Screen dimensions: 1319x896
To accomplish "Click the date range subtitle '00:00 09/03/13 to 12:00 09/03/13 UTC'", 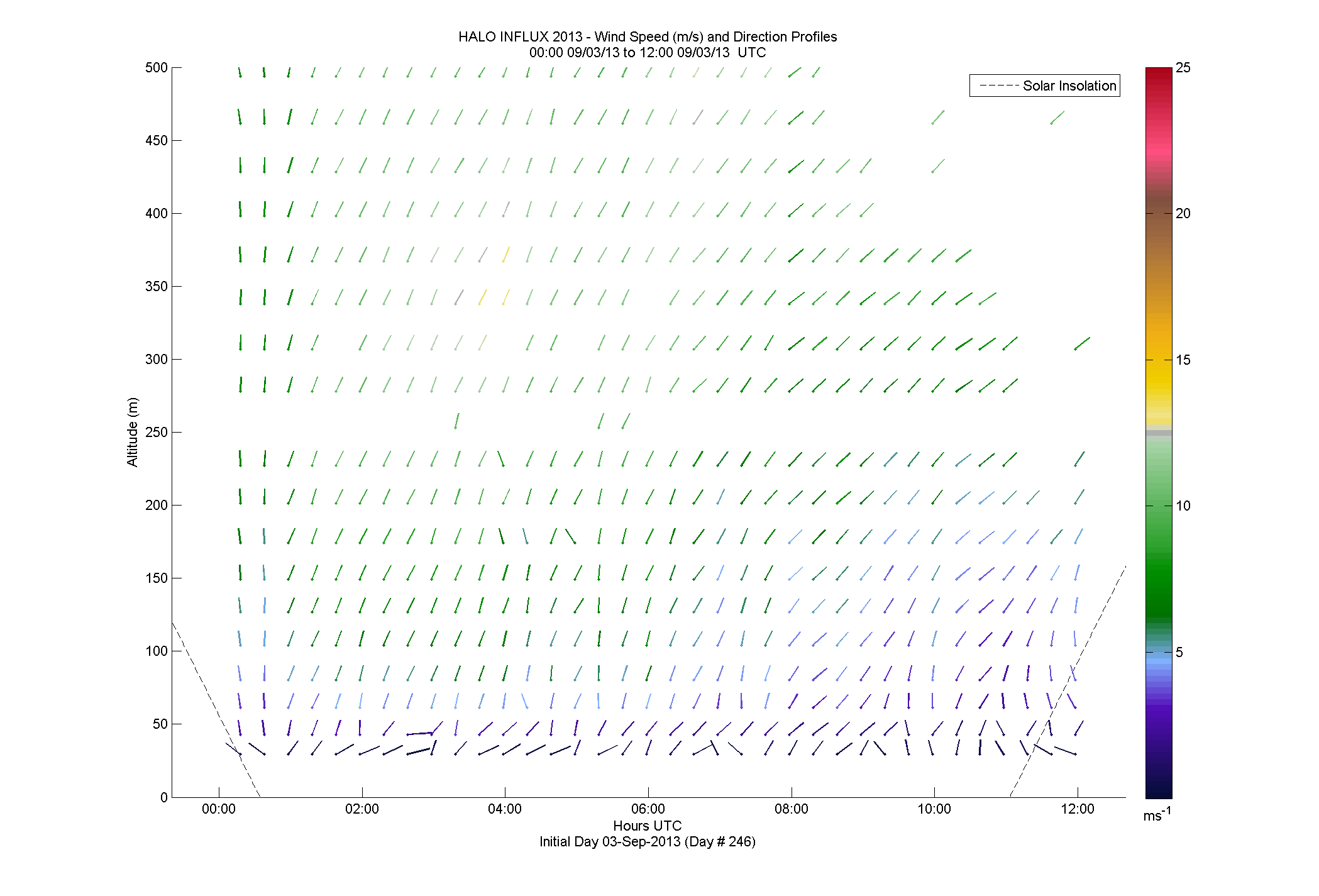I will pos(648,52).
